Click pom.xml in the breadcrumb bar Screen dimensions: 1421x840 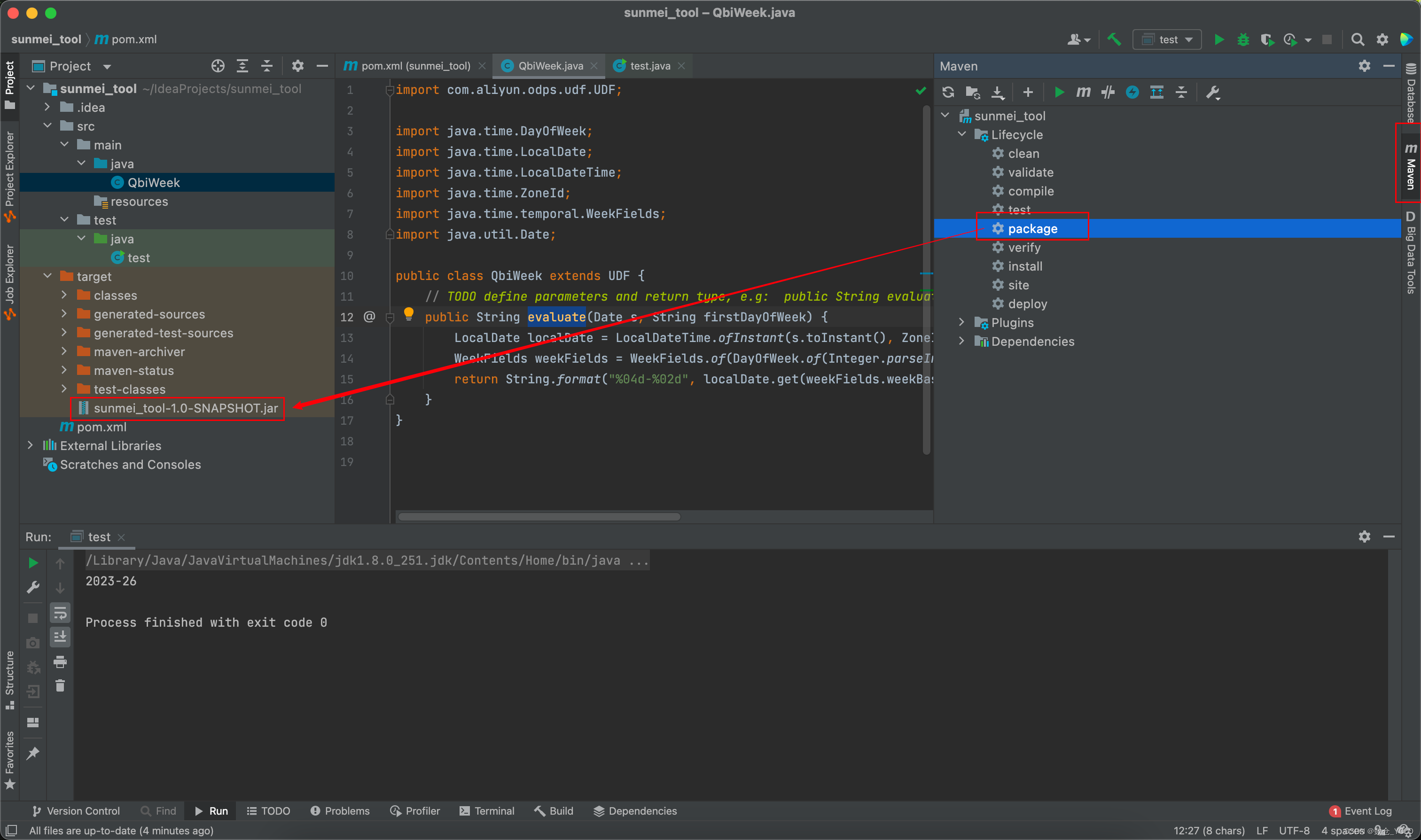click(125, 39)
